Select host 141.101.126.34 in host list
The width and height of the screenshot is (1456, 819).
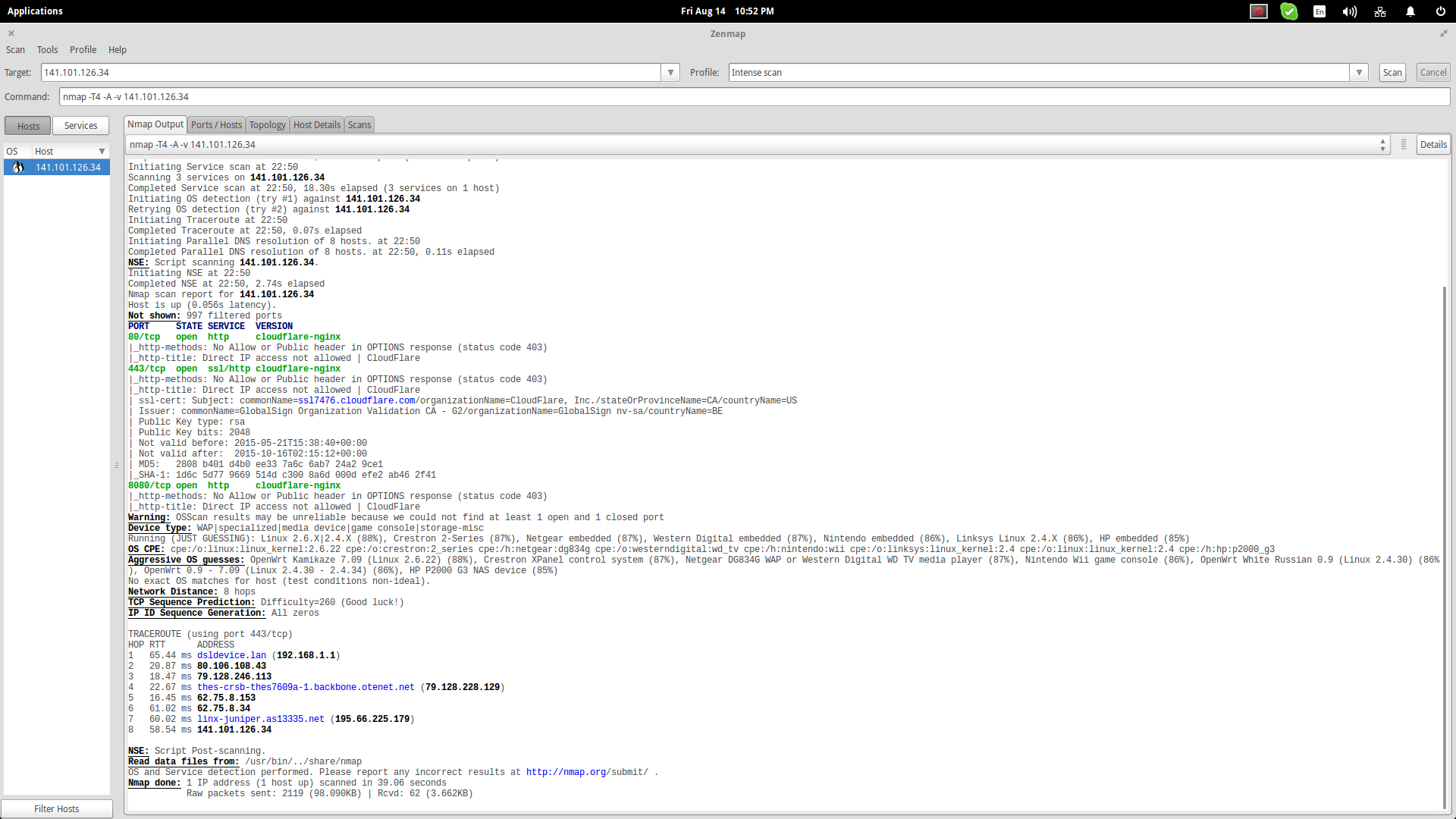point(57,168)
